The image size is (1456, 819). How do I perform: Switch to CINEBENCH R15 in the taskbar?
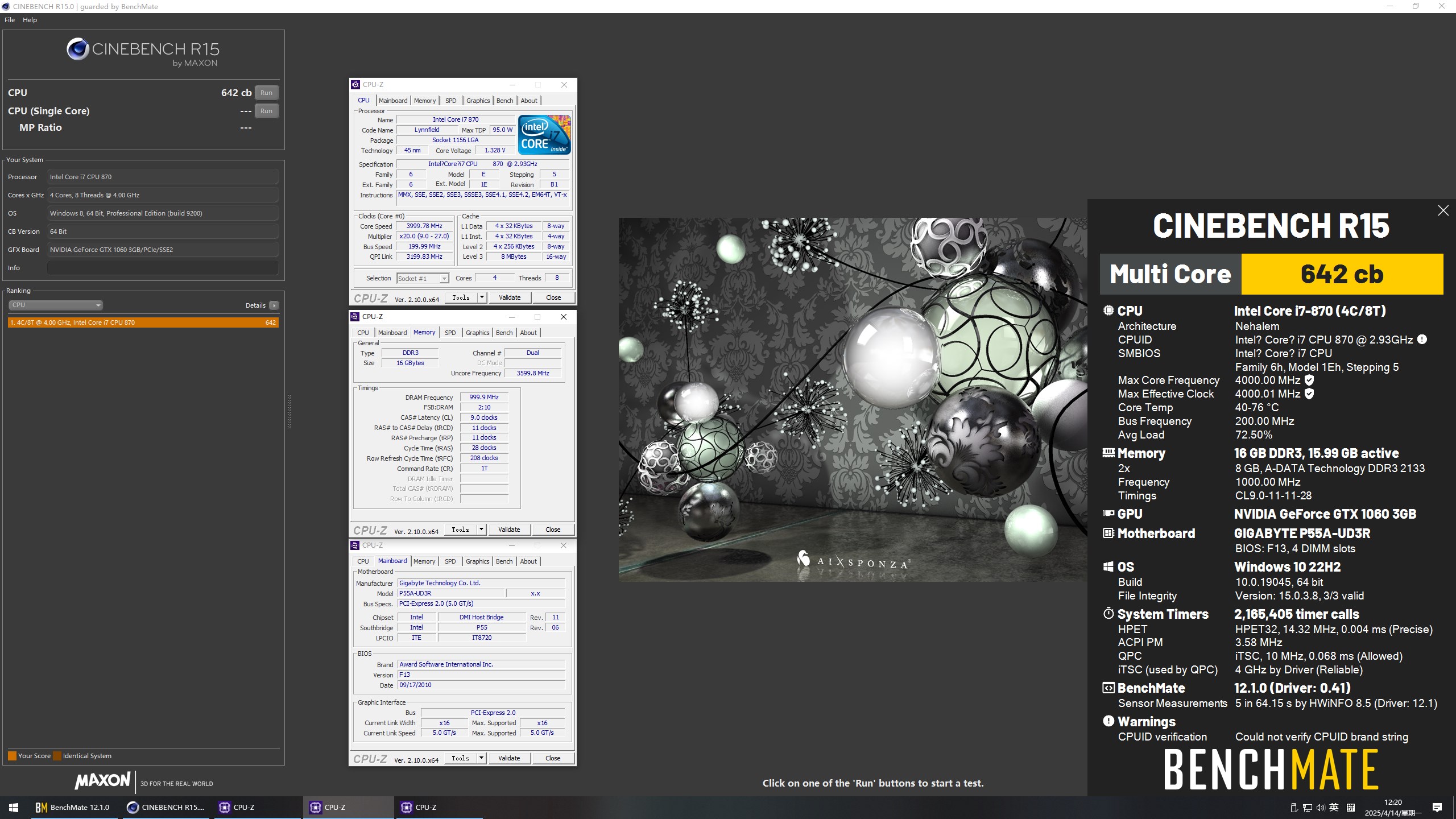[166, 807]
